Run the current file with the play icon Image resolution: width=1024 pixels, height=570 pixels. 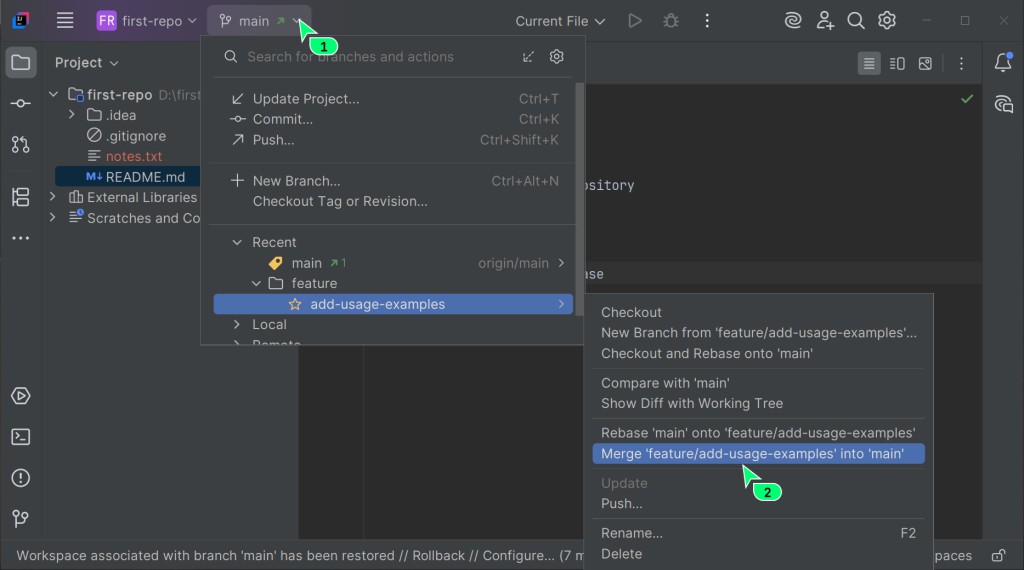tap(635, 21)
